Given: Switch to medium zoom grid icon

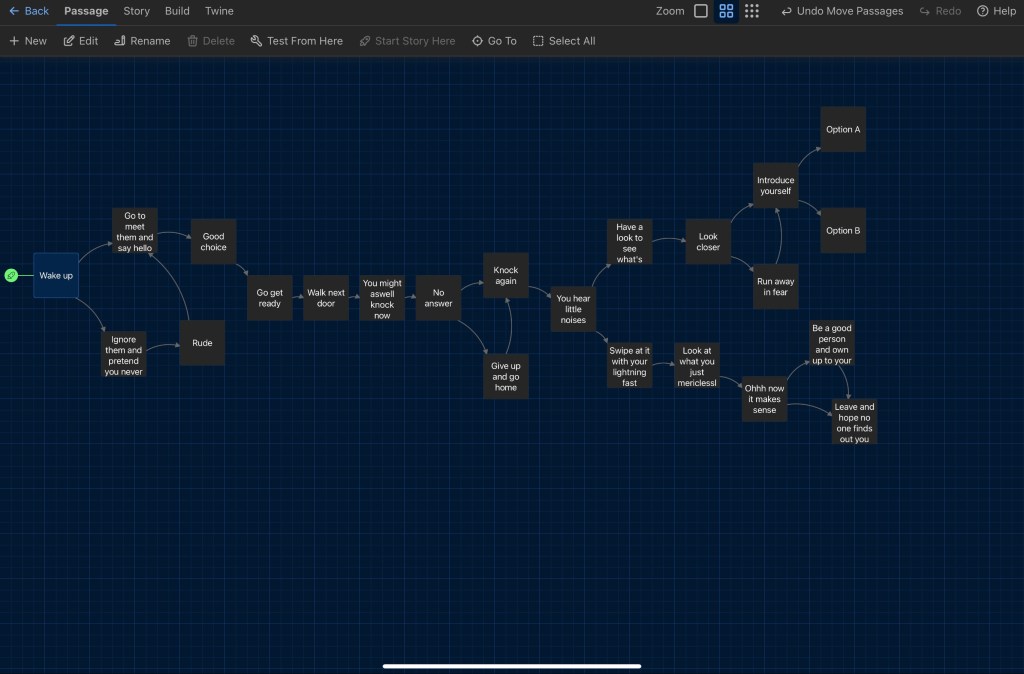Looking at the screenshot, I should pyautogui.click(x=726, y=11).
